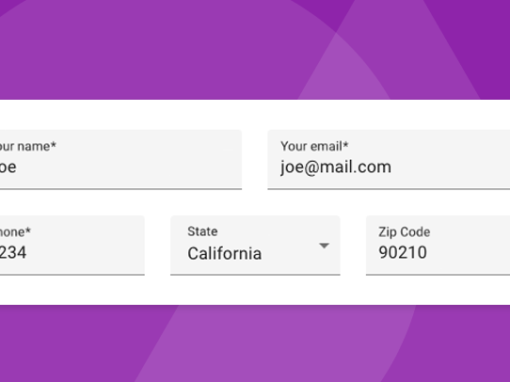Click the Phone number field
The width and height of the screenshot is (510, 382).
pyautogui.click(x=72, y=245)
